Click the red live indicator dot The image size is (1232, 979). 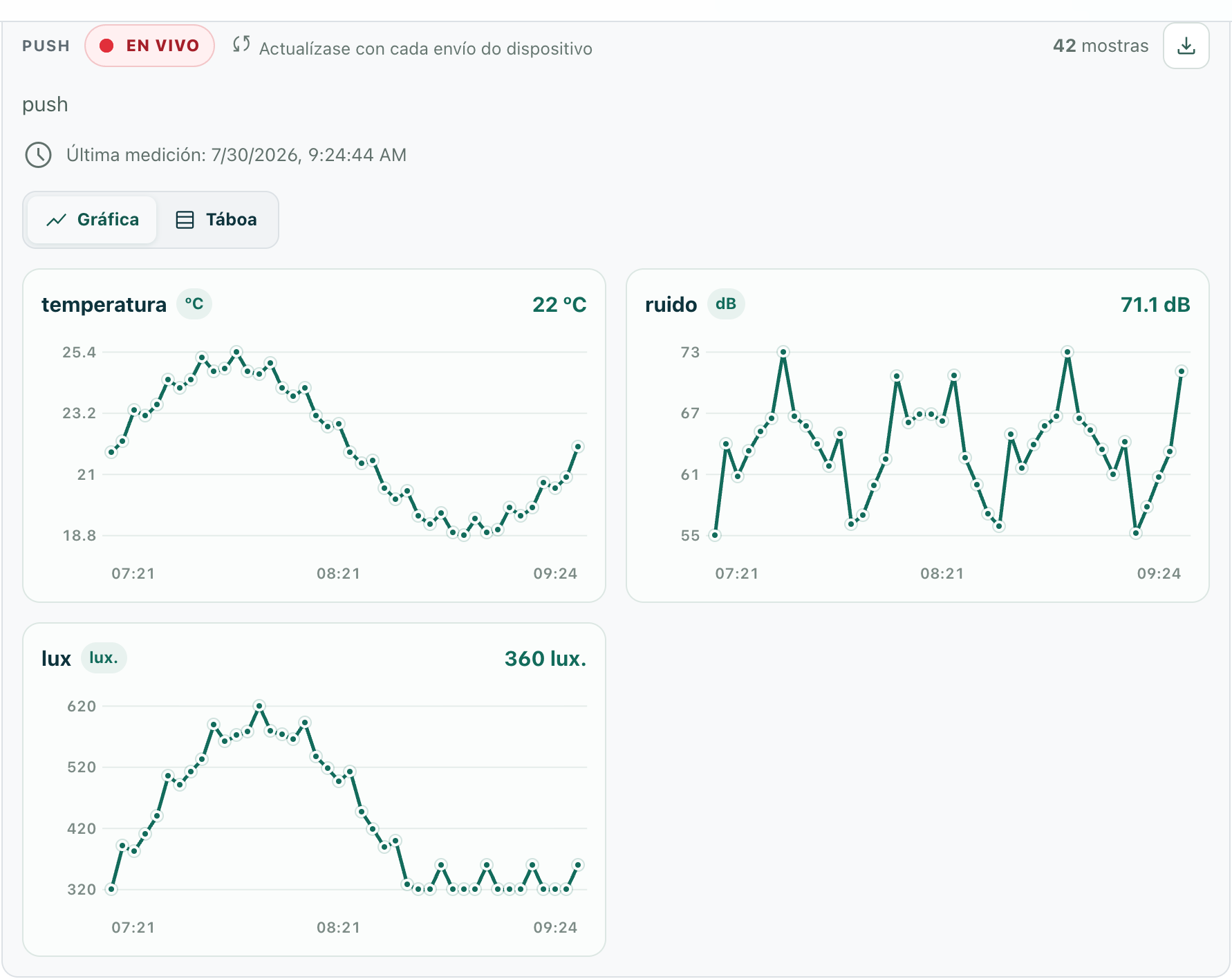pos(106,46)
